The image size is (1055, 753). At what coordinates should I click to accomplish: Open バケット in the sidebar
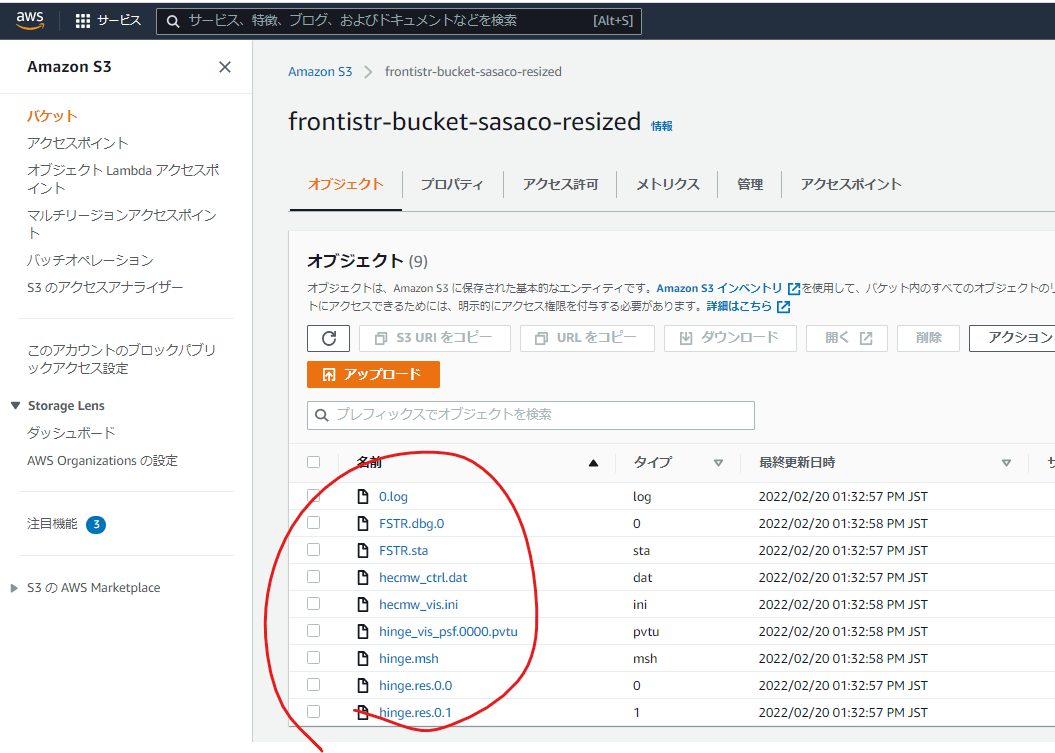click(52, 116)
